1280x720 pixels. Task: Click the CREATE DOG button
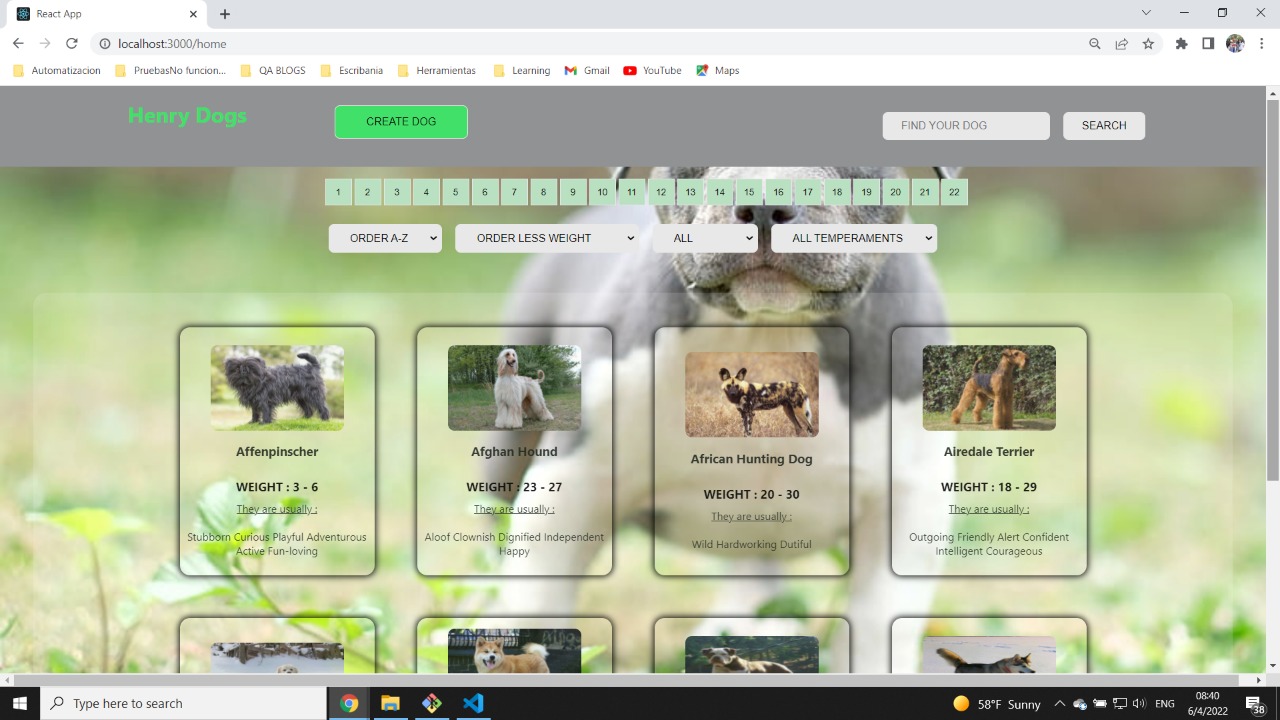click(x=400, y=121)
